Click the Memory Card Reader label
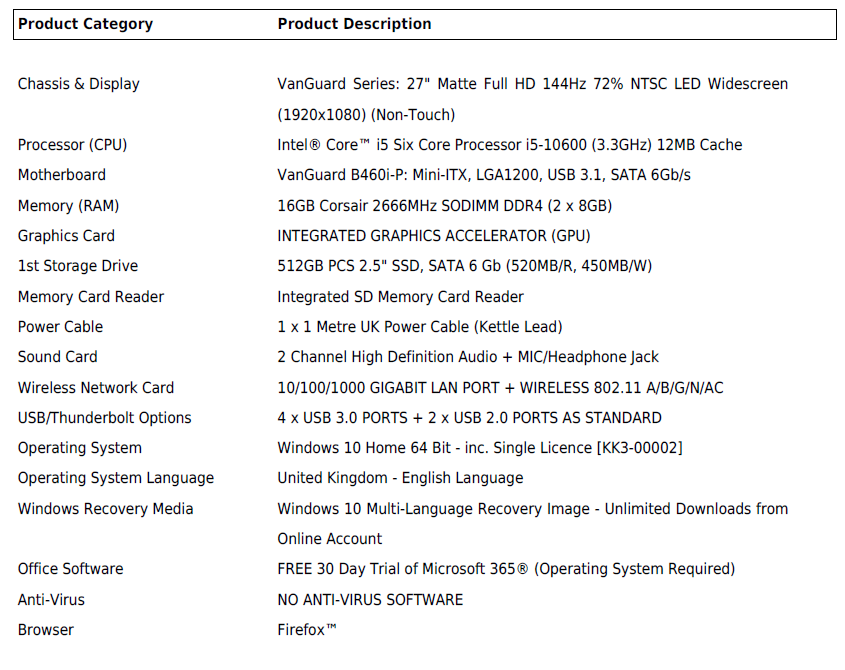Screen dimensions: 845x670 (x=90, y=297)
